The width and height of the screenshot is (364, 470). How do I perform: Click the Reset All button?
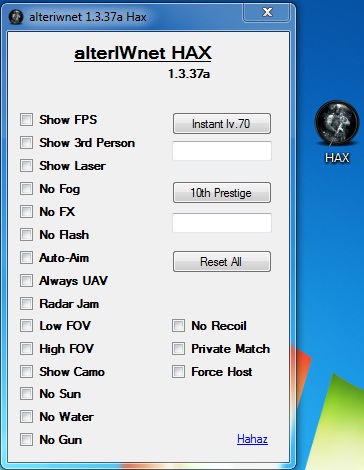point(222,262)
